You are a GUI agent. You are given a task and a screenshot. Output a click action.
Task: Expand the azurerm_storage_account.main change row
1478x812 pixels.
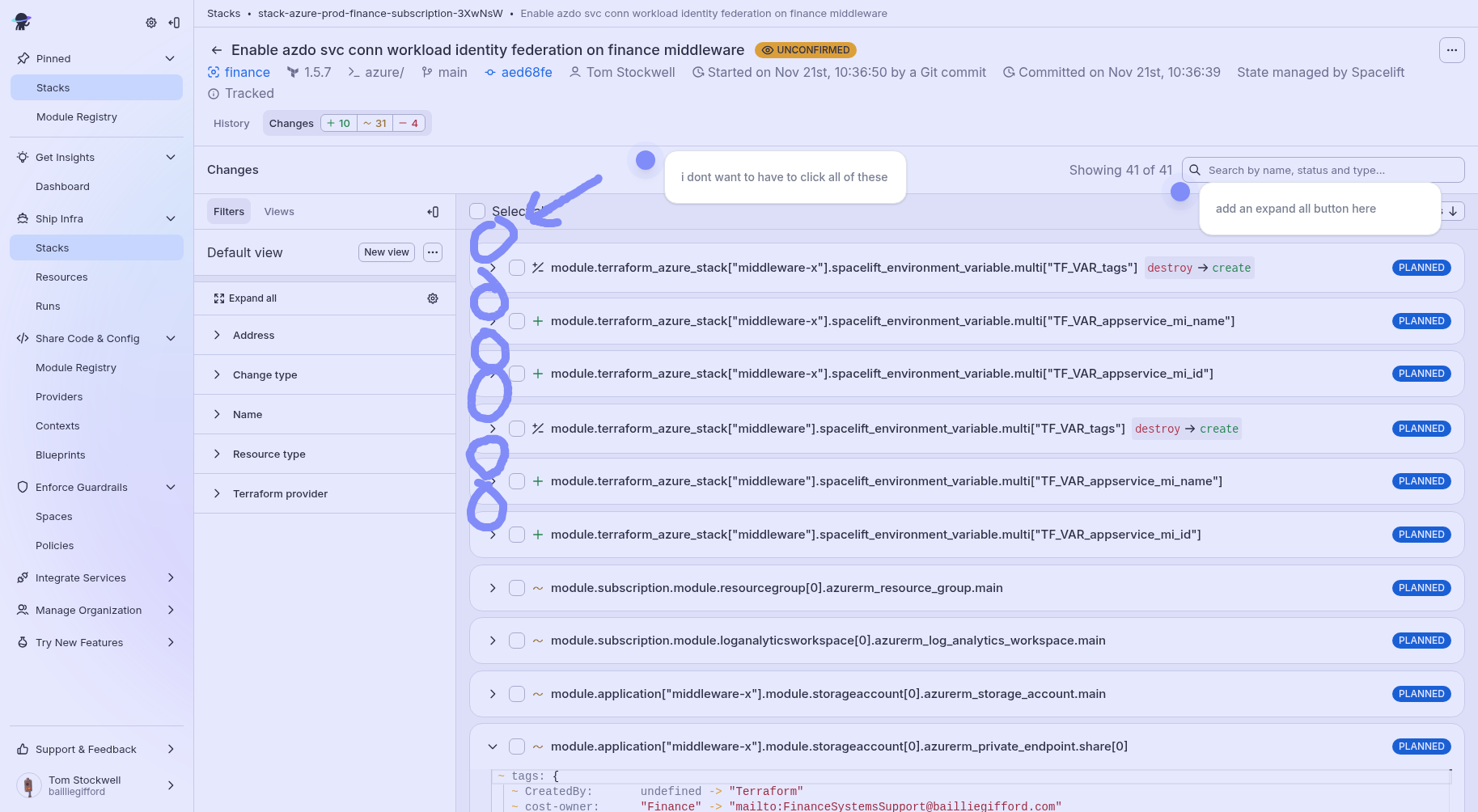493,694
